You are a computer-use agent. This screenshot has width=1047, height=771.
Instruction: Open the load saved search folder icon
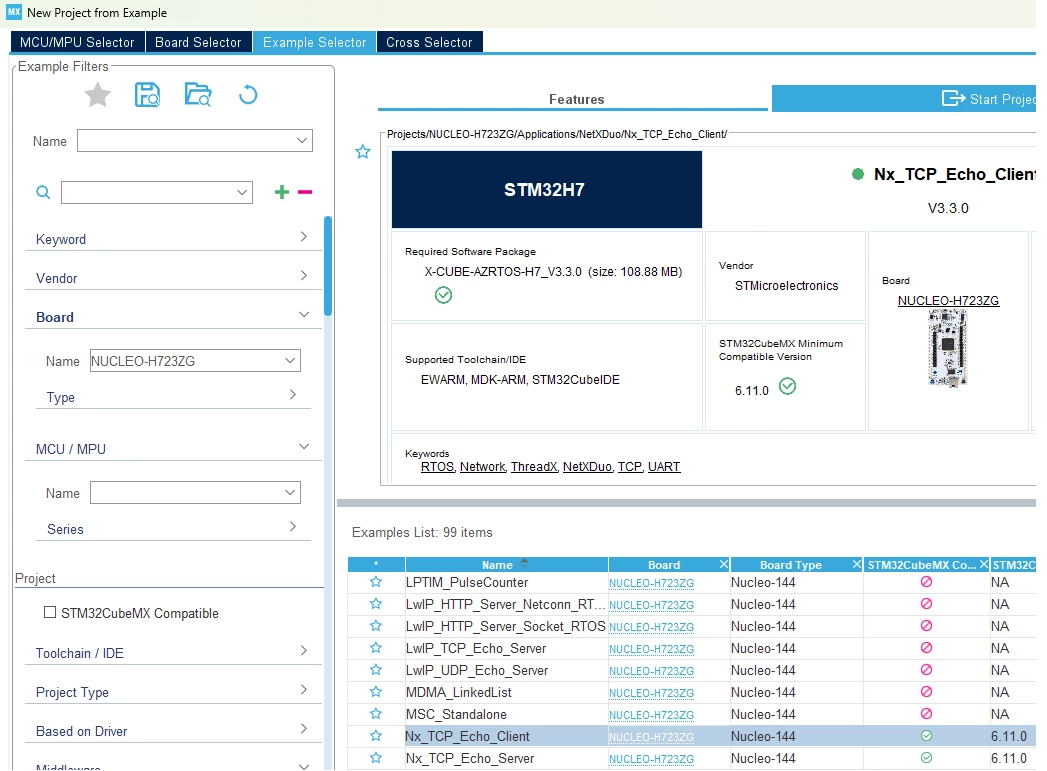(198, 95)
